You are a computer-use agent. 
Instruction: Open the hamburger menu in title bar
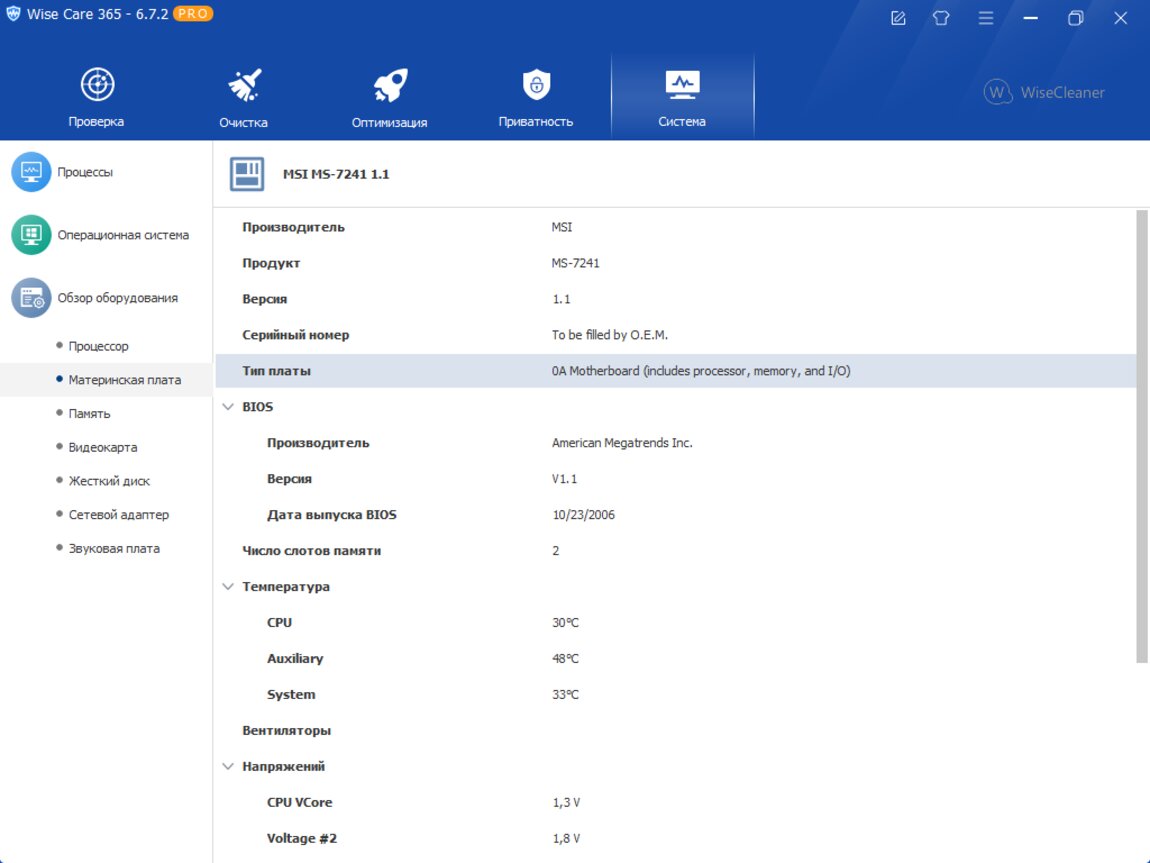click(986, 18)
